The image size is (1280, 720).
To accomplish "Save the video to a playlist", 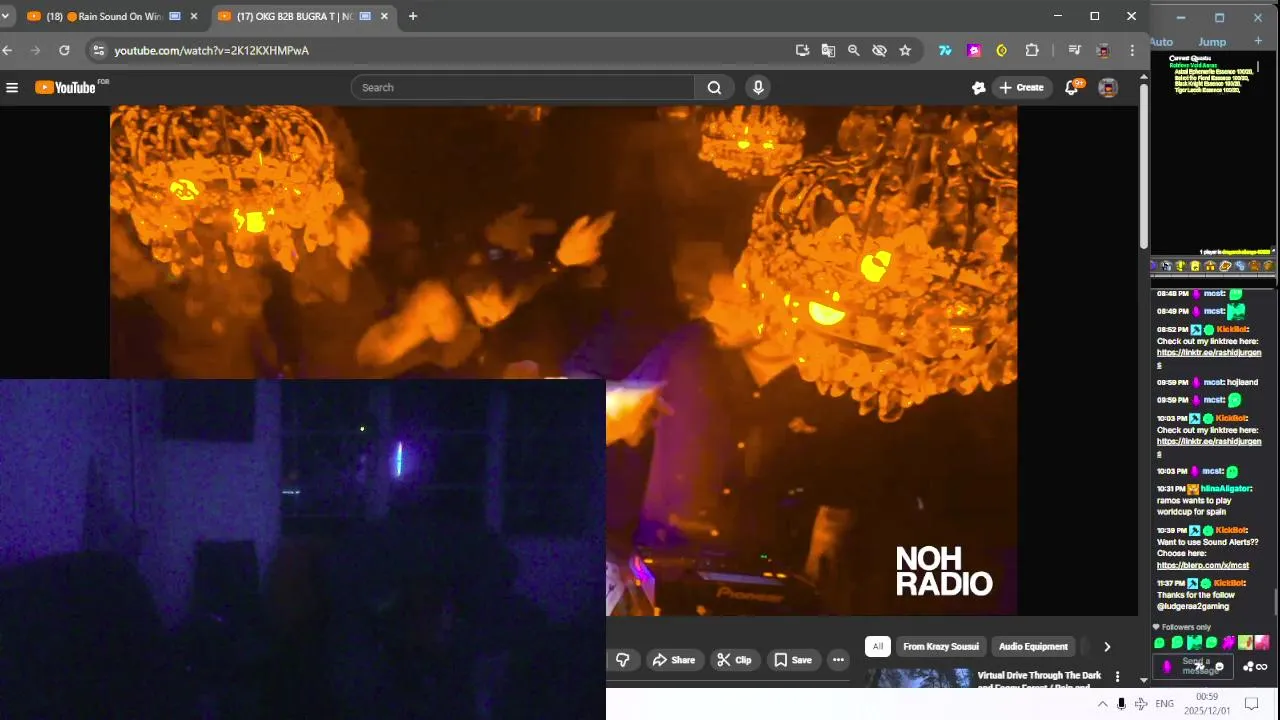I will pos(792,660).
